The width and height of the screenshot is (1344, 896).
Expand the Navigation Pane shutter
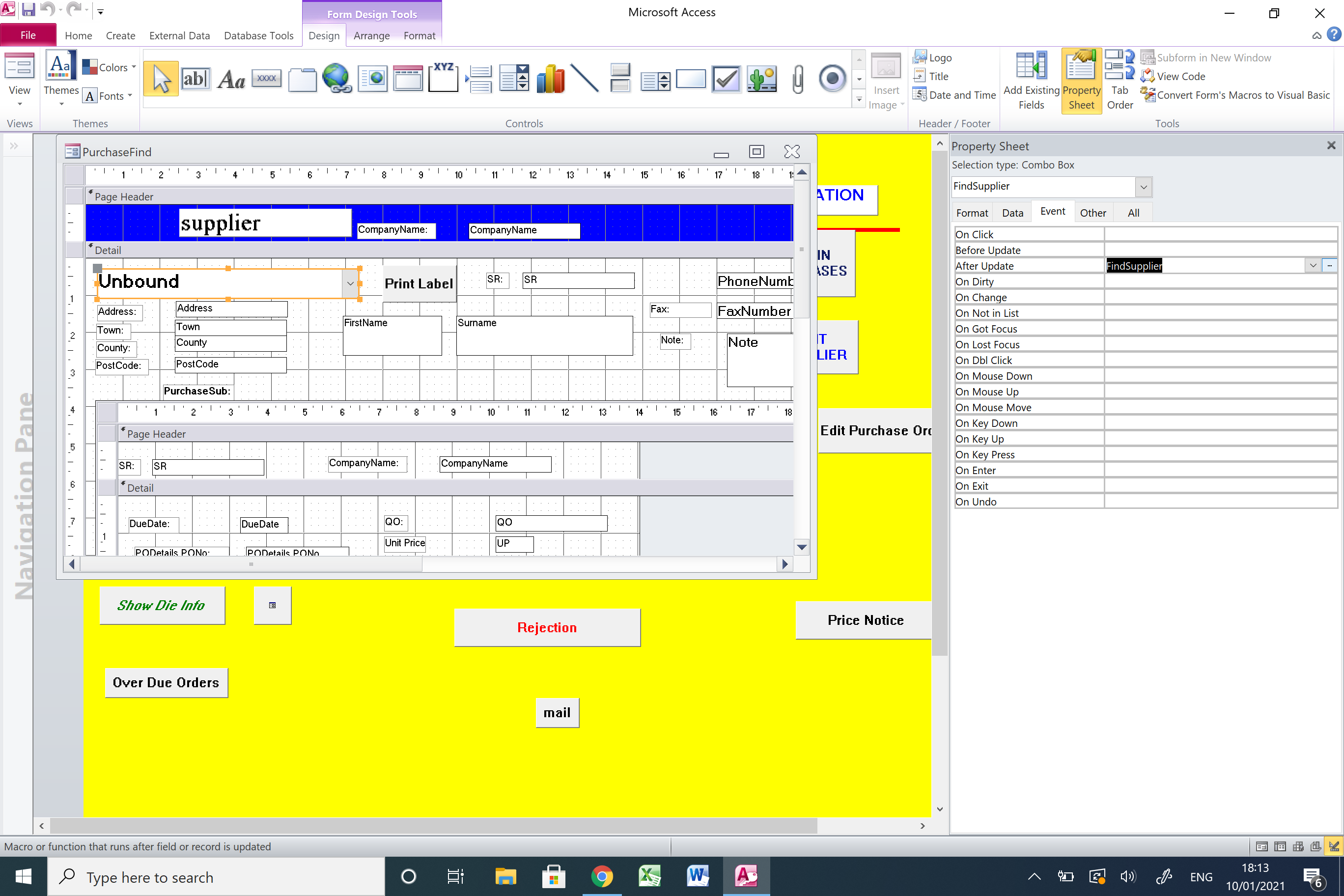[x=14, y=146]
